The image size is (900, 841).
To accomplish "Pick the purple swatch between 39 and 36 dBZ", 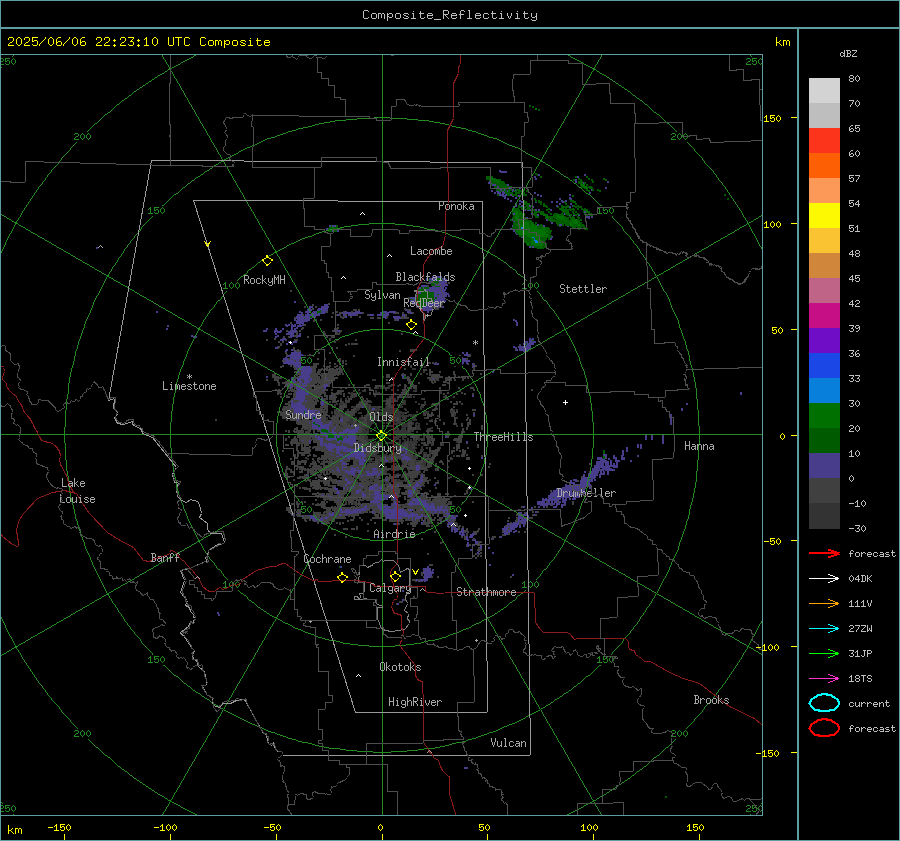I will (x=824, y=341).
